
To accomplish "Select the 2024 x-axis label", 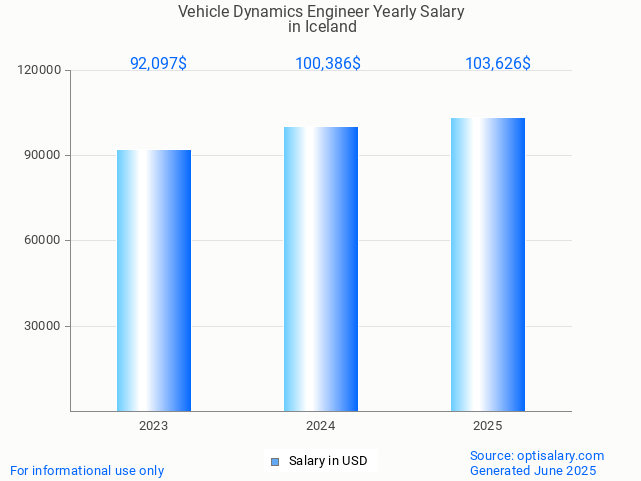I will (x=321, y=426).
